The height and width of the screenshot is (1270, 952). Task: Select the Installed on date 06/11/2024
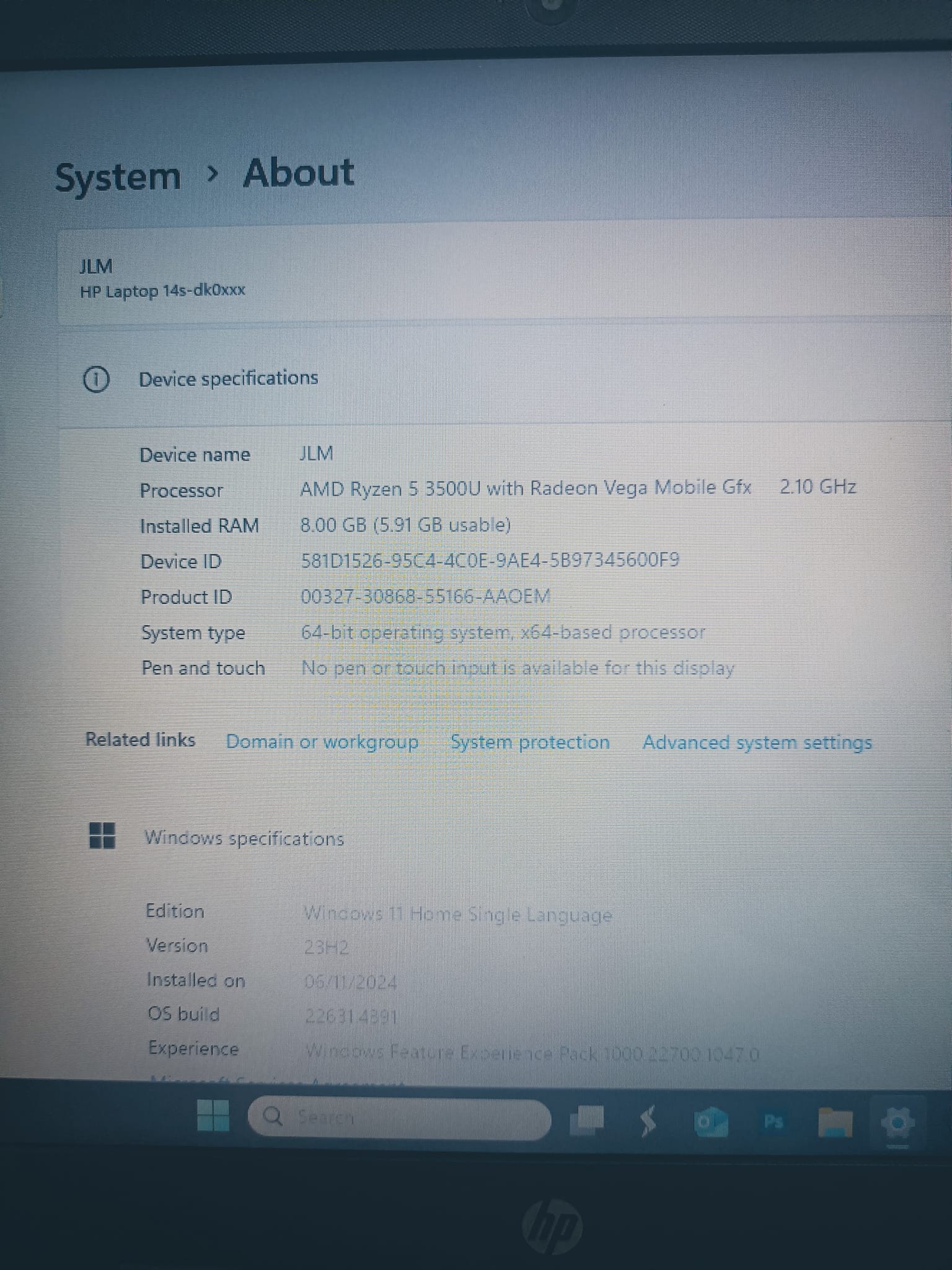351,982
